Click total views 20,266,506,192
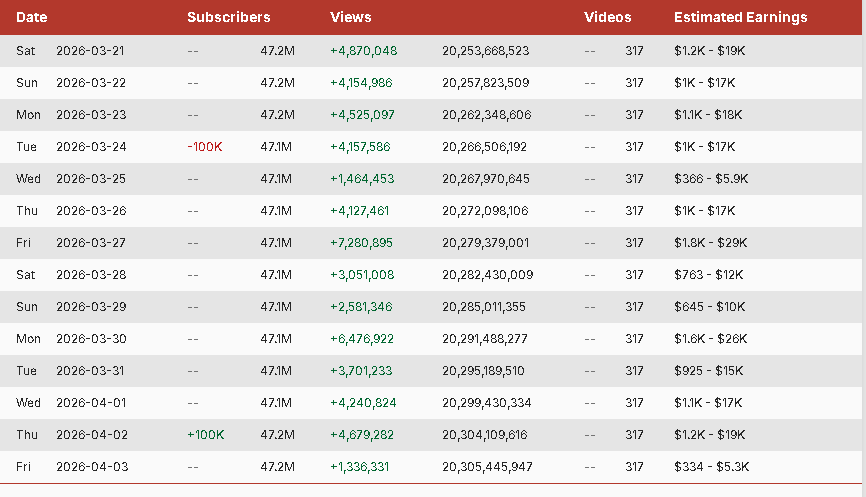The height and width of the screenshot is (497, 866). [x=484, y=147]
